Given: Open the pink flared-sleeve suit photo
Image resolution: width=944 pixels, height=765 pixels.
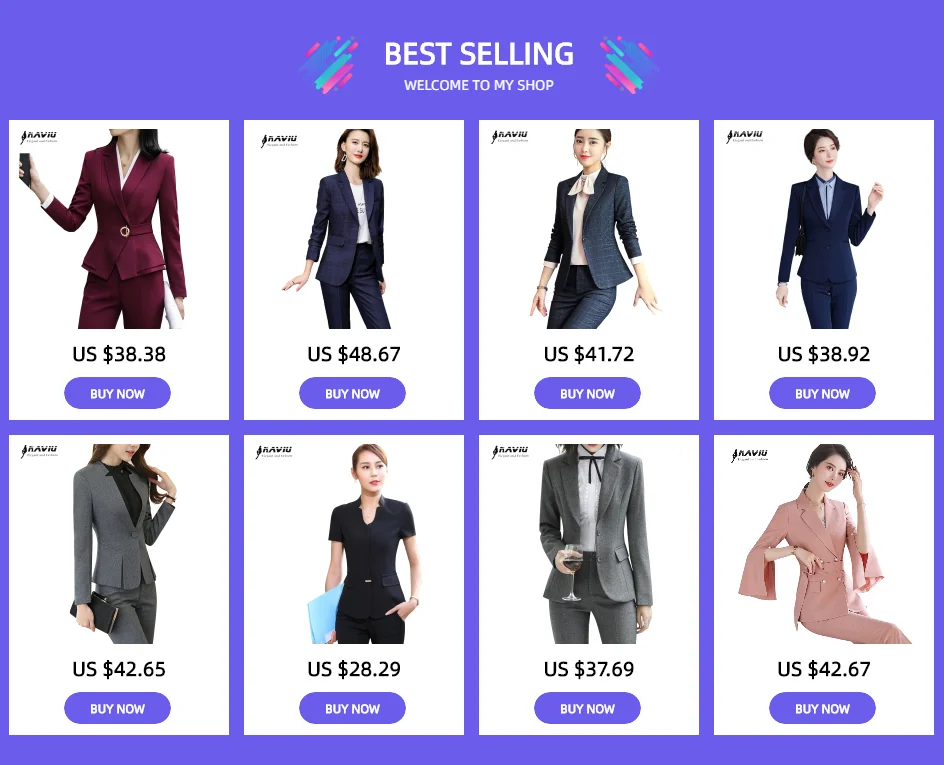Looking at the screenshot, I should click(825, 544).
